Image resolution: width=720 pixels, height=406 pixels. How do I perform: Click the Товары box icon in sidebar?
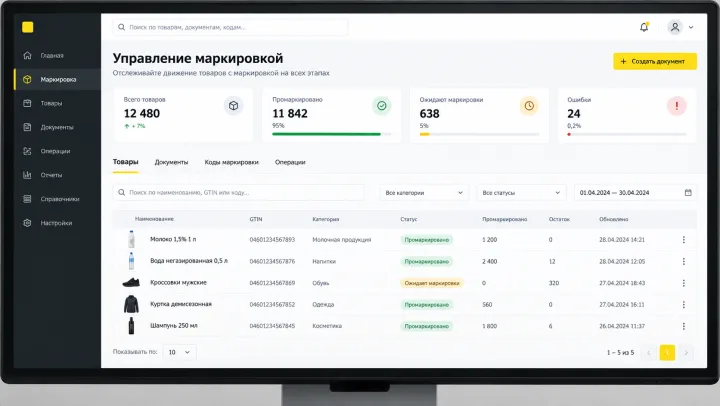(28, 103)
